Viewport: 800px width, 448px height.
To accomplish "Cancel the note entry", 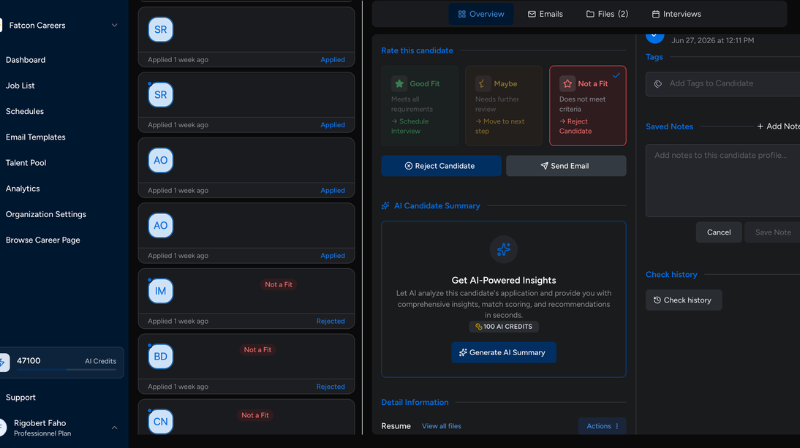I will 718,232.
